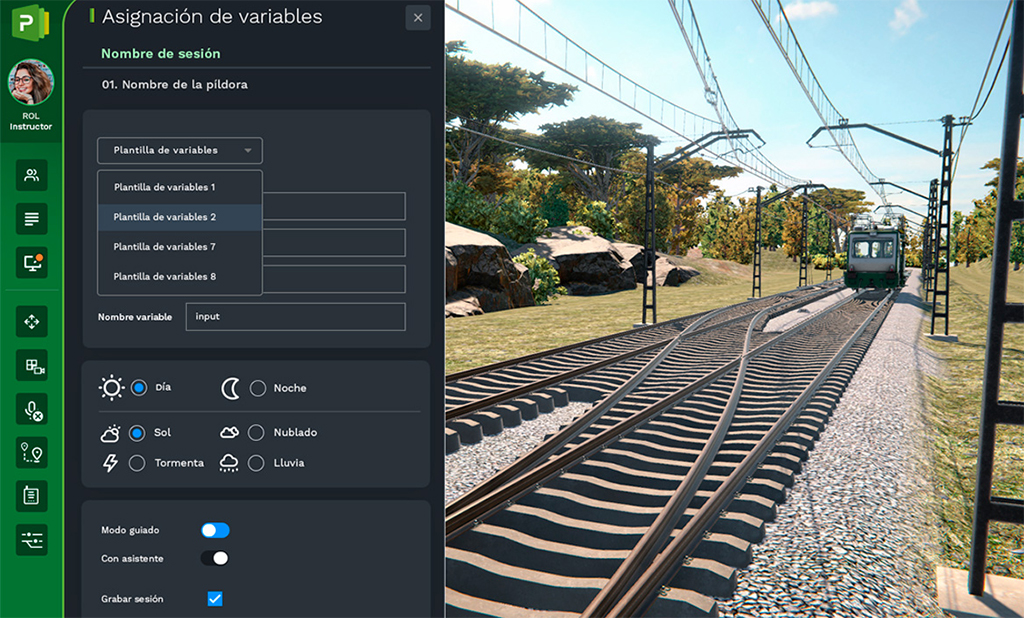Screen dimensions: 1024x618
Task: Click the rain cloud icon beside Lluvia
Action: point(229,463)
